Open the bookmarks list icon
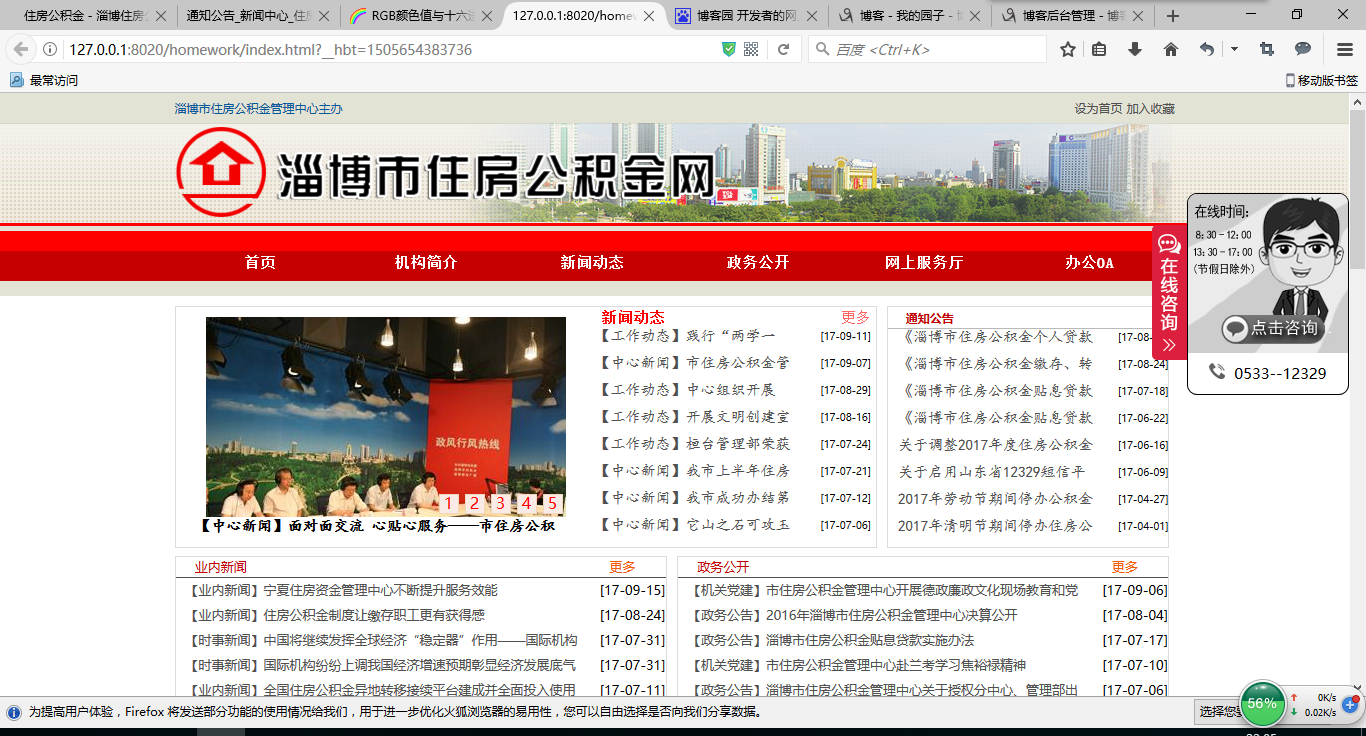The height and width of the screenshot is (736, 1366). coord(1099,50)
